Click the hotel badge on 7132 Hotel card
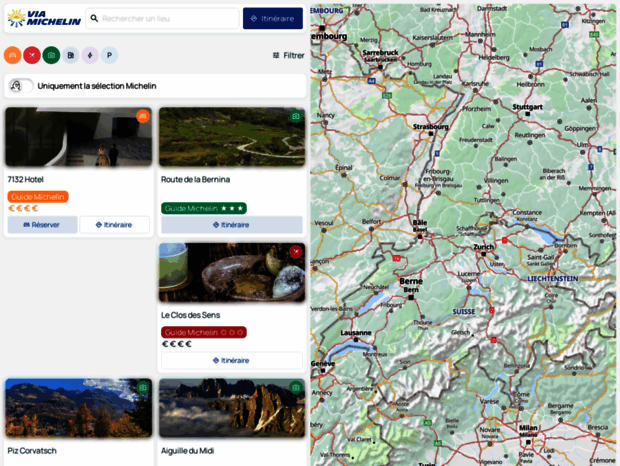The image size is (620, 466). [143, 116]
